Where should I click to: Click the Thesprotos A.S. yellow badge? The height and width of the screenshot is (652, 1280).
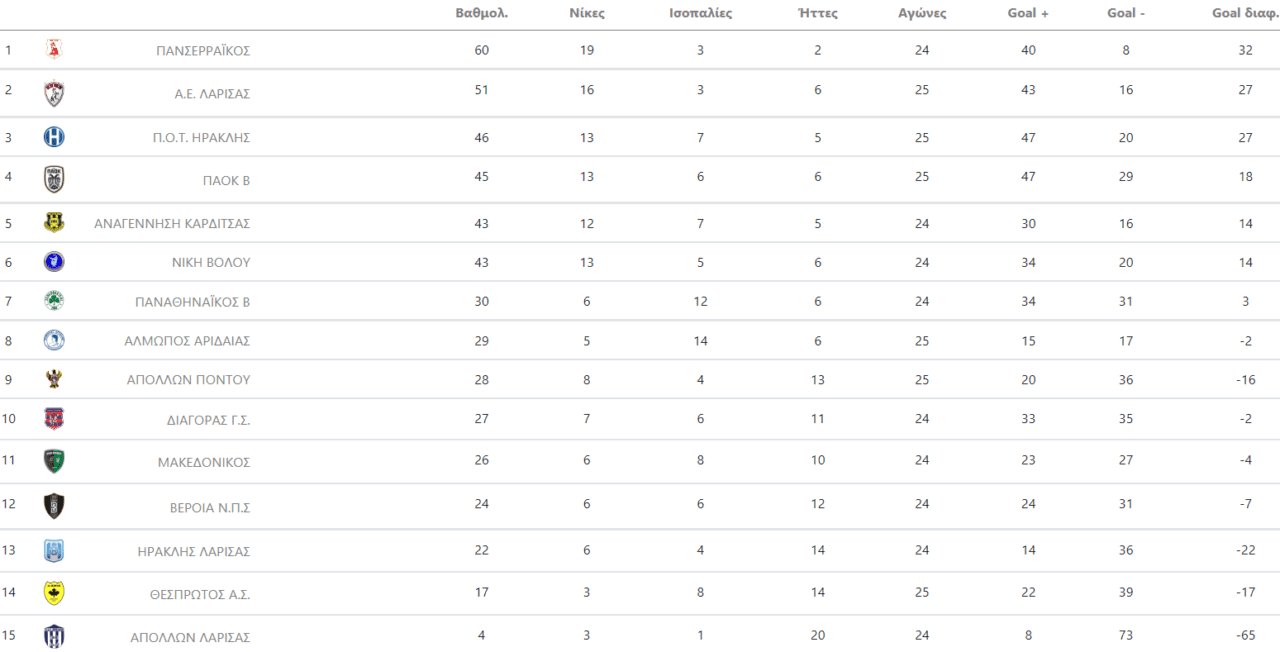pyautogui.click(x=54, y=594)
